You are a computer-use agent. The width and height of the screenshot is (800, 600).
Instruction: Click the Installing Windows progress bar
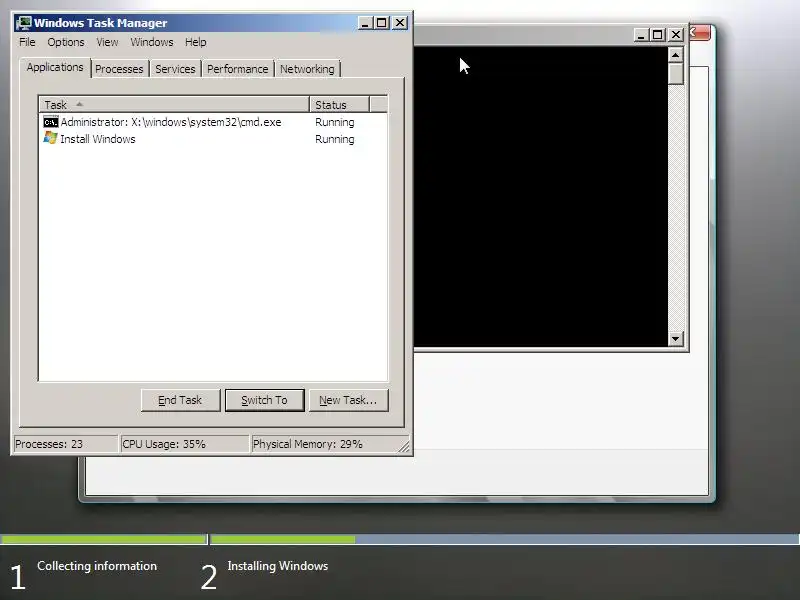[505, 539]
